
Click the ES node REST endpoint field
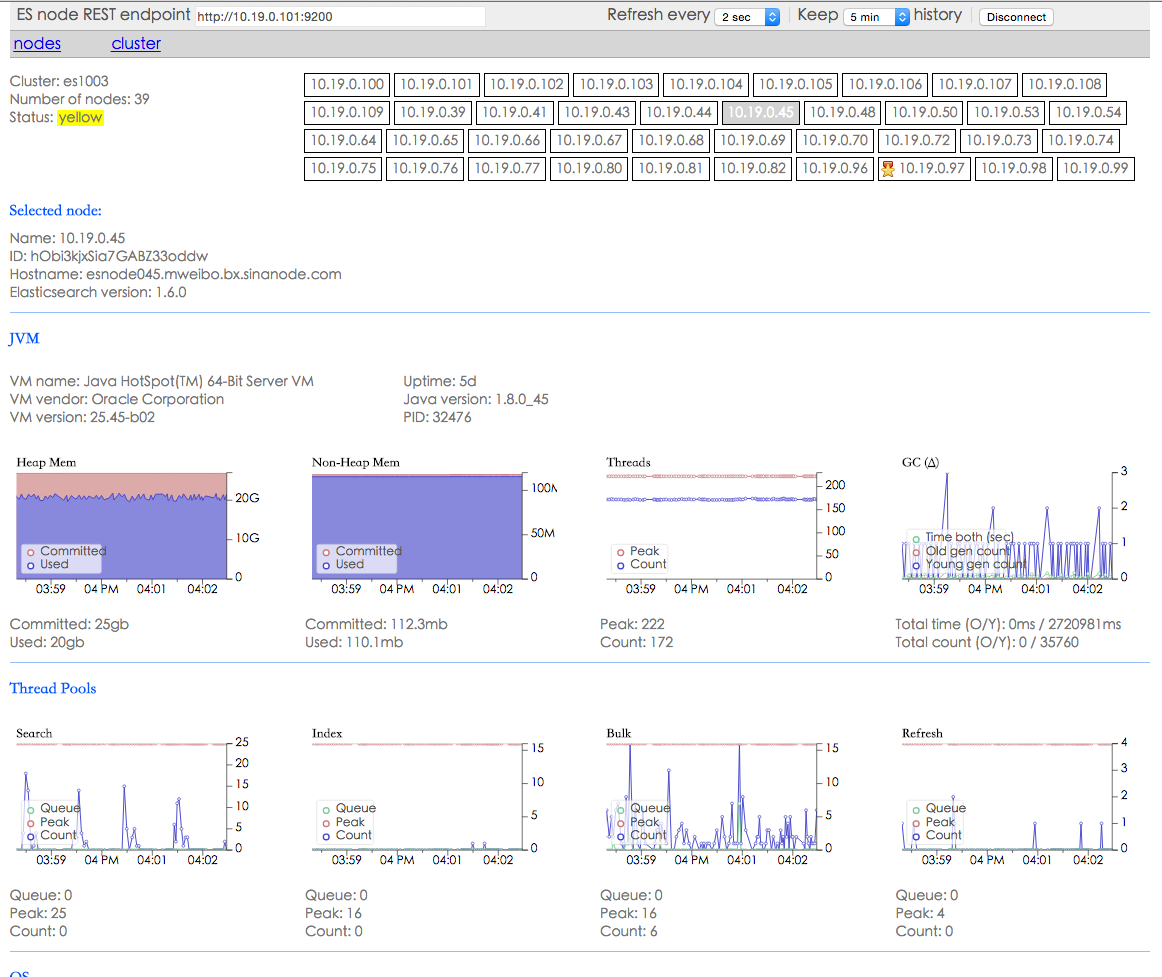(340, 17)
